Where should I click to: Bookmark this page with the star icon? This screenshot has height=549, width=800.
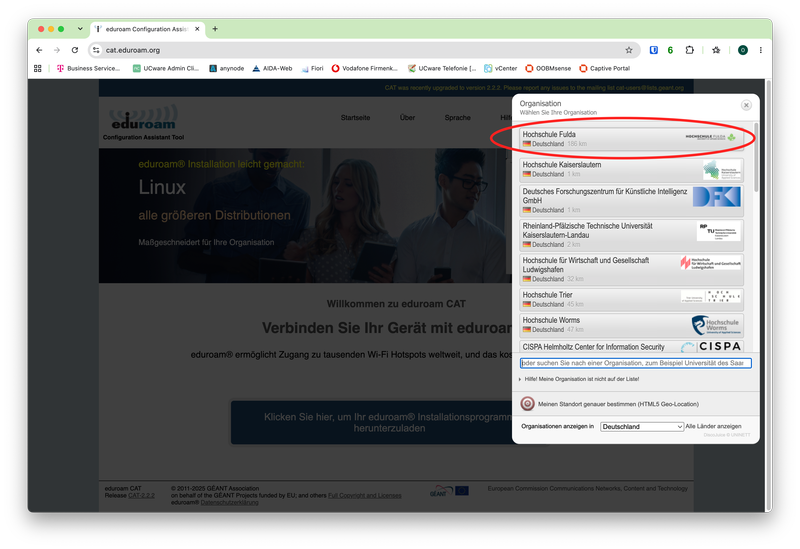click(629, 50)
